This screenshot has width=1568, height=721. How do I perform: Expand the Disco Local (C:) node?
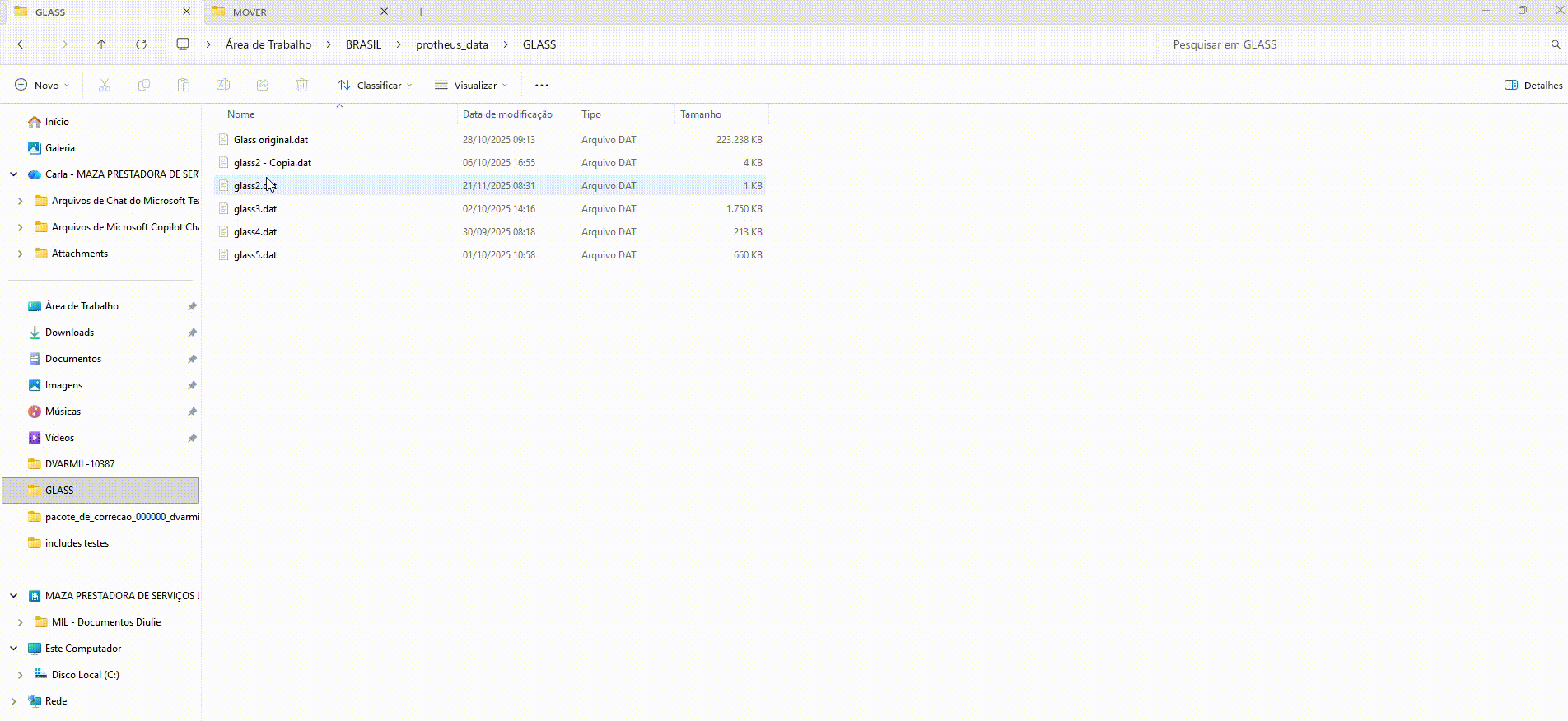21,675
